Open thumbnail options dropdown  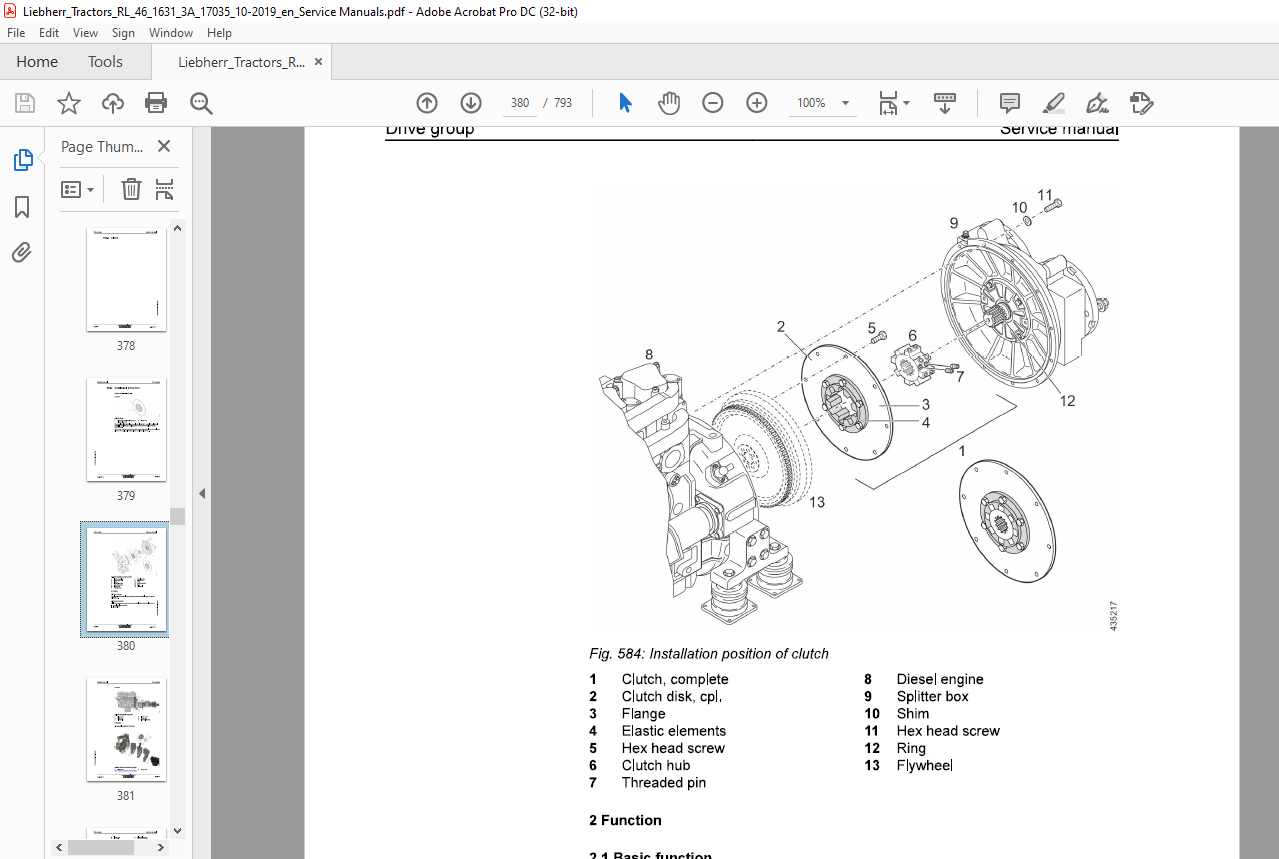(x=78, y=189)
